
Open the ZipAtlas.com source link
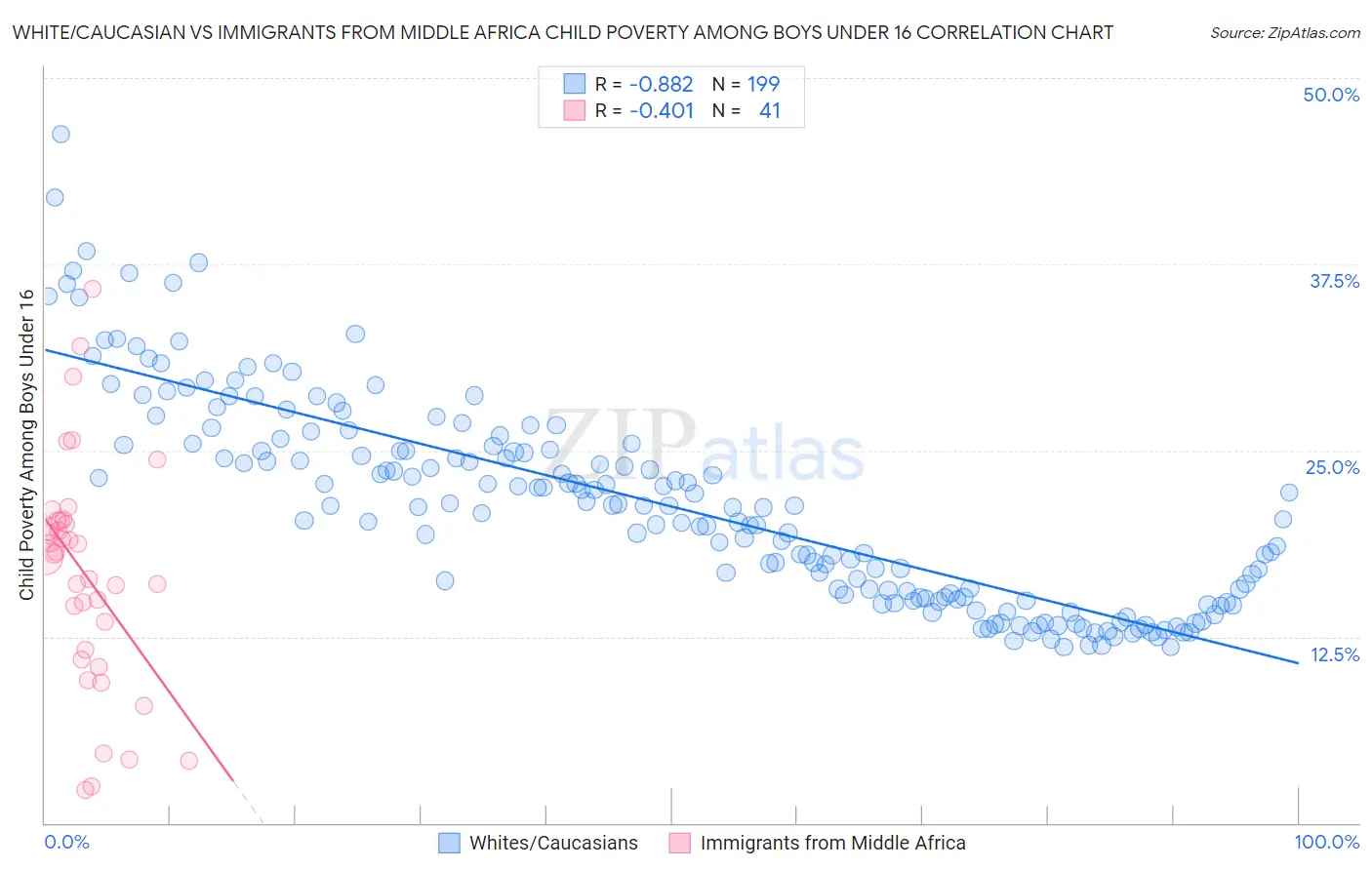(x=1284, y=32)
